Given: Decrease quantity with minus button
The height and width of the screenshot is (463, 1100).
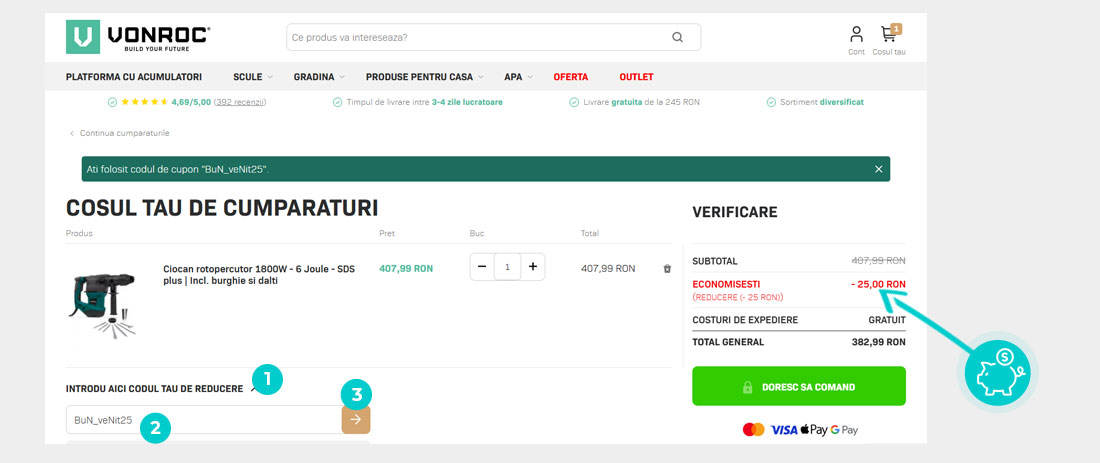Looking at the screenshot, I should click(482, 267).
